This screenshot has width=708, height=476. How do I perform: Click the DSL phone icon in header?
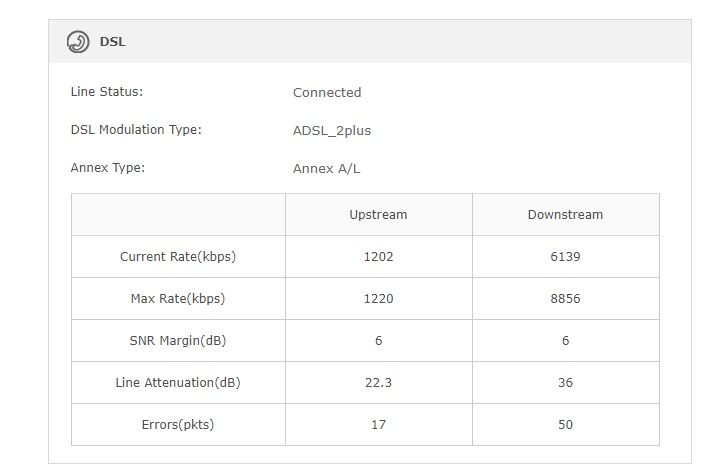pos(78,42)
